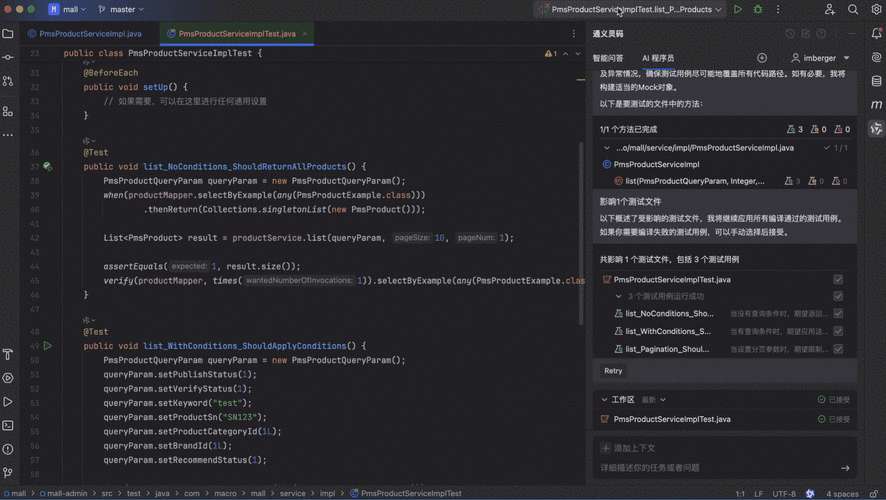Open the Terminal tool window
The image size is (886, 500).
click(8, 425)
